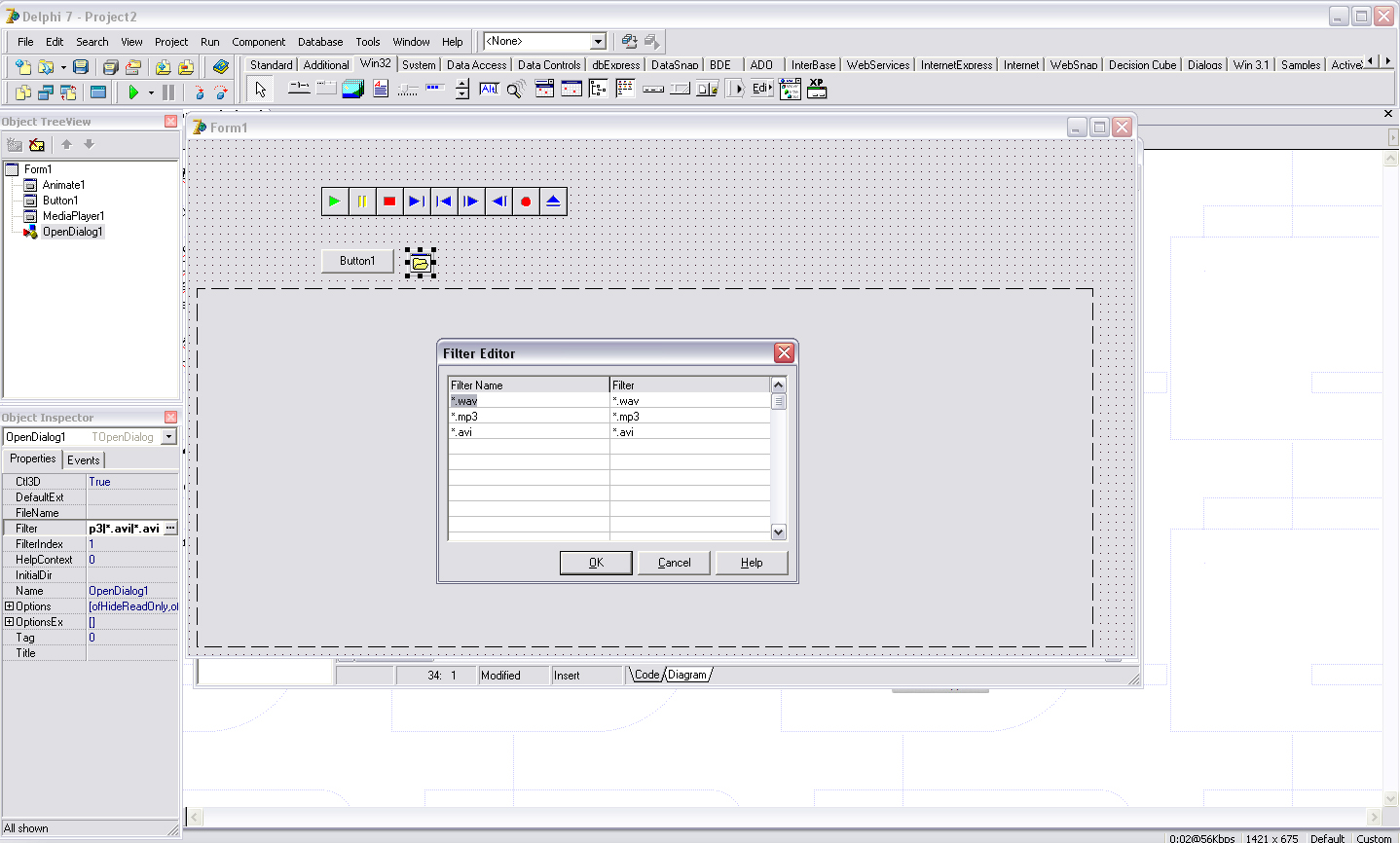Click Remove file from project icon
Viewport: 1400px width, 843px height.
[186, 67]
